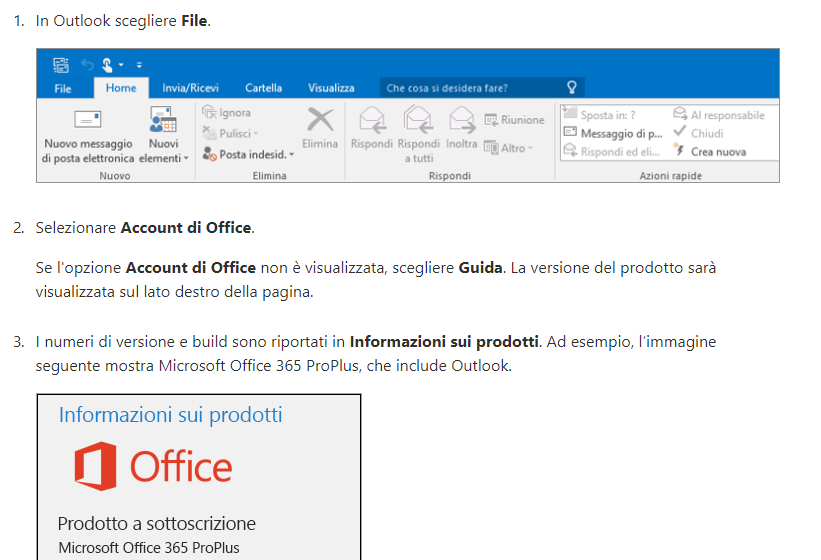
Task: Open the File tab in Outlook ribbon
Action: click(x=63, y=88)
